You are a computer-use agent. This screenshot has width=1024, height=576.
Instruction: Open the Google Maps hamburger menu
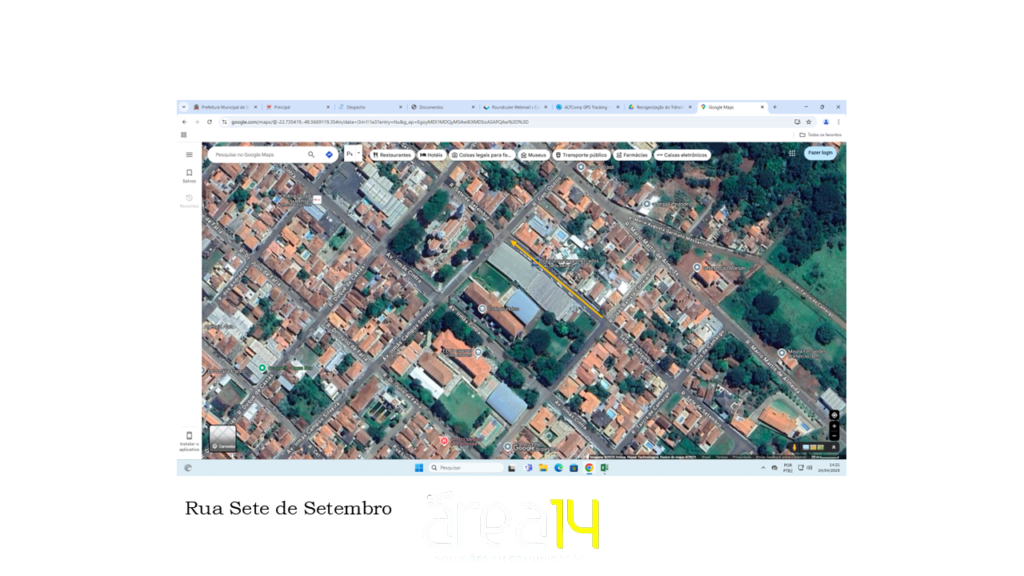click(189, 155)
